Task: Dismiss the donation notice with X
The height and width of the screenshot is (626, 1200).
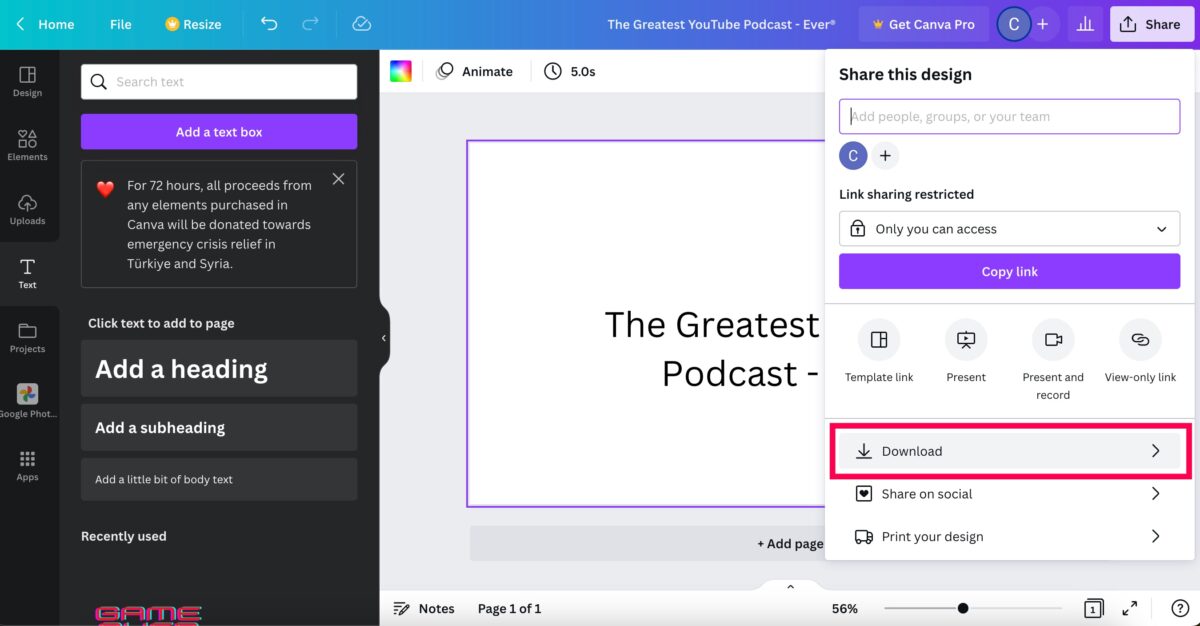Action: [339, 179]
